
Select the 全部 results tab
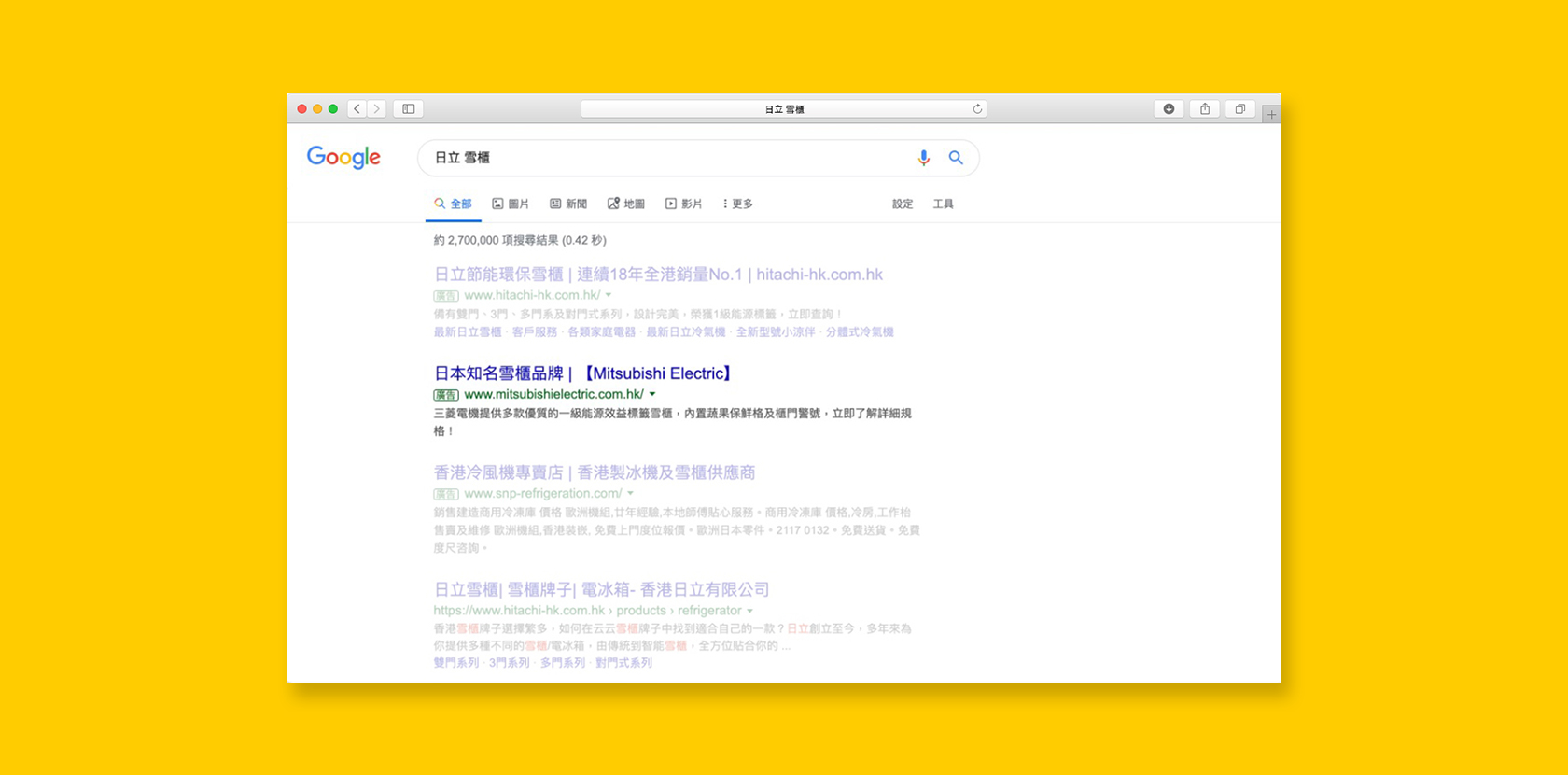coord(454,204)
